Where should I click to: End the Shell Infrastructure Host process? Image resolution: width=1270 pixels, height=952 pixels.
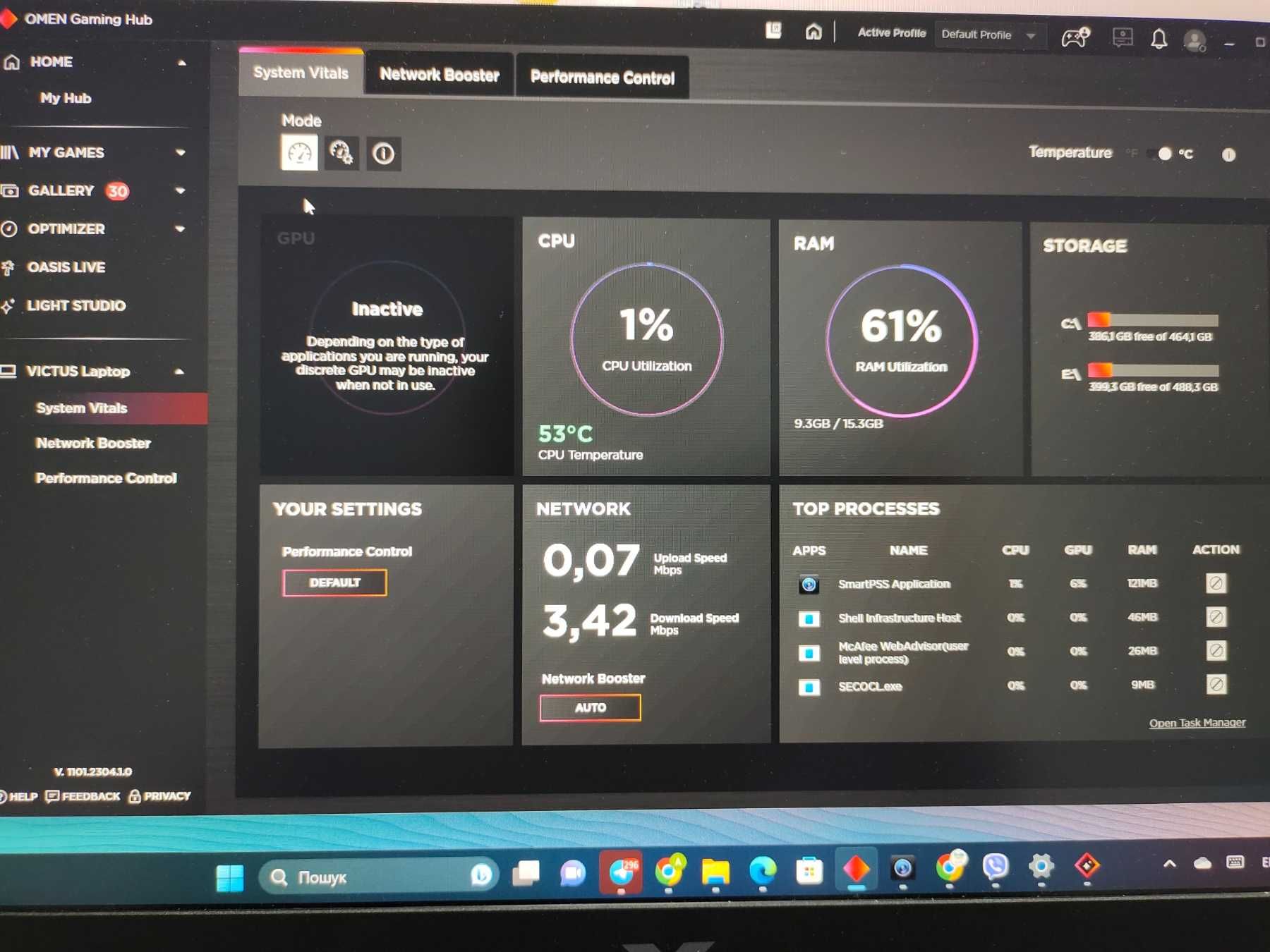[1216, 617]
